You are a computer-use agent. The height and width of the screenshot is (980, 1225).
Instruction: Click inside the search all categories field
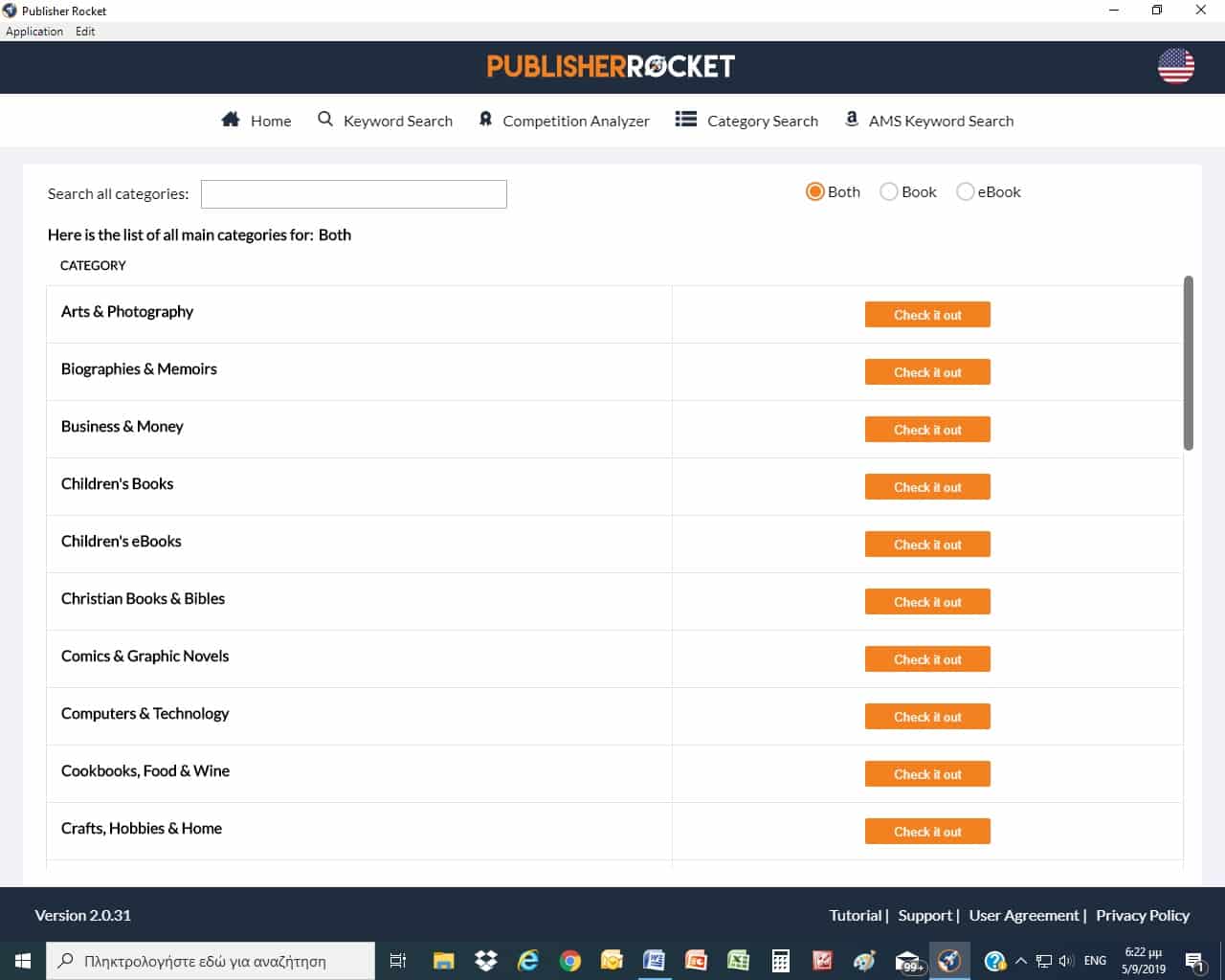353,193
